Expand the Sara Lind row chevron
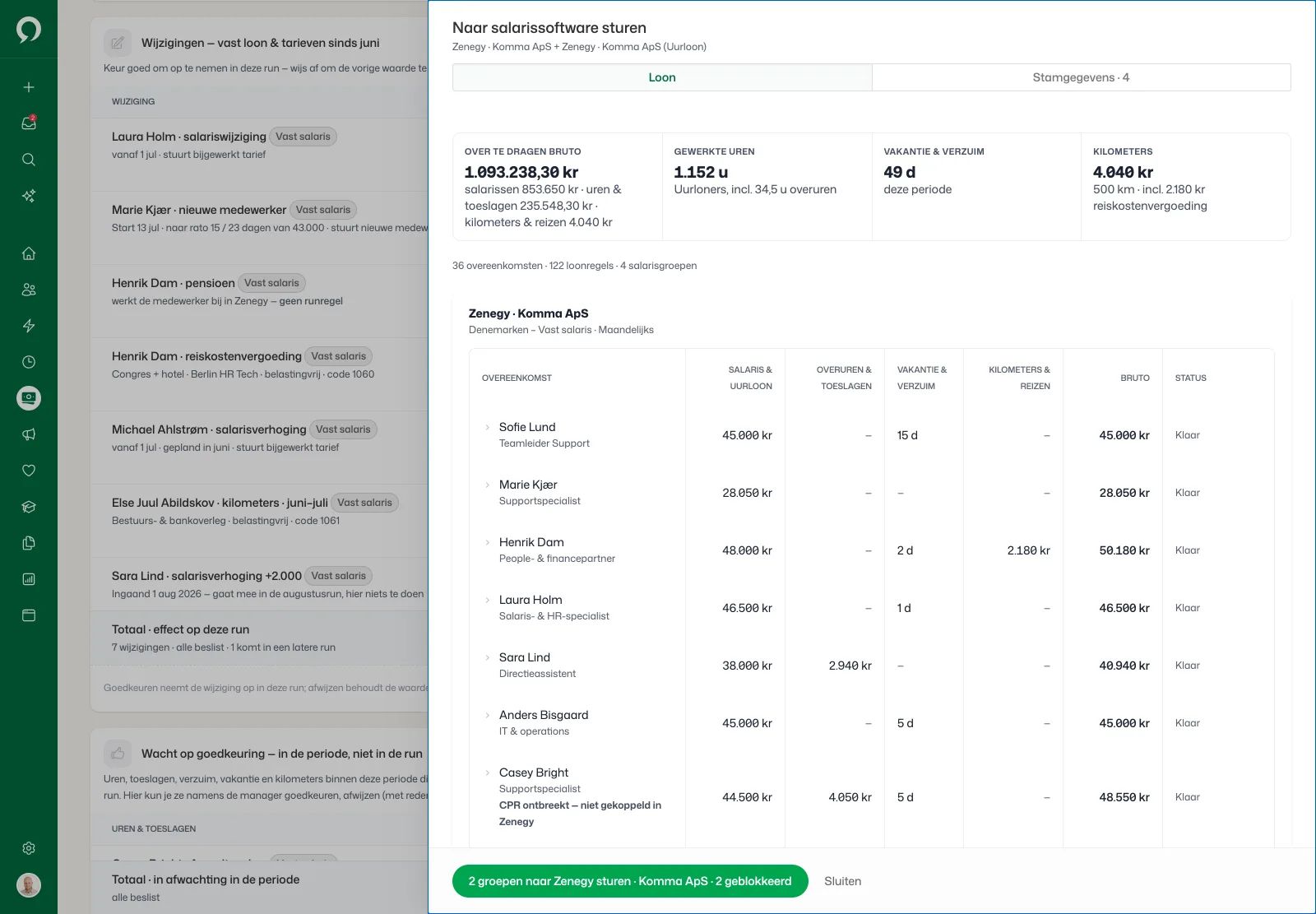Image resolution: width=1316 pixels, height=914 pixels. click(x=488, y=657)
